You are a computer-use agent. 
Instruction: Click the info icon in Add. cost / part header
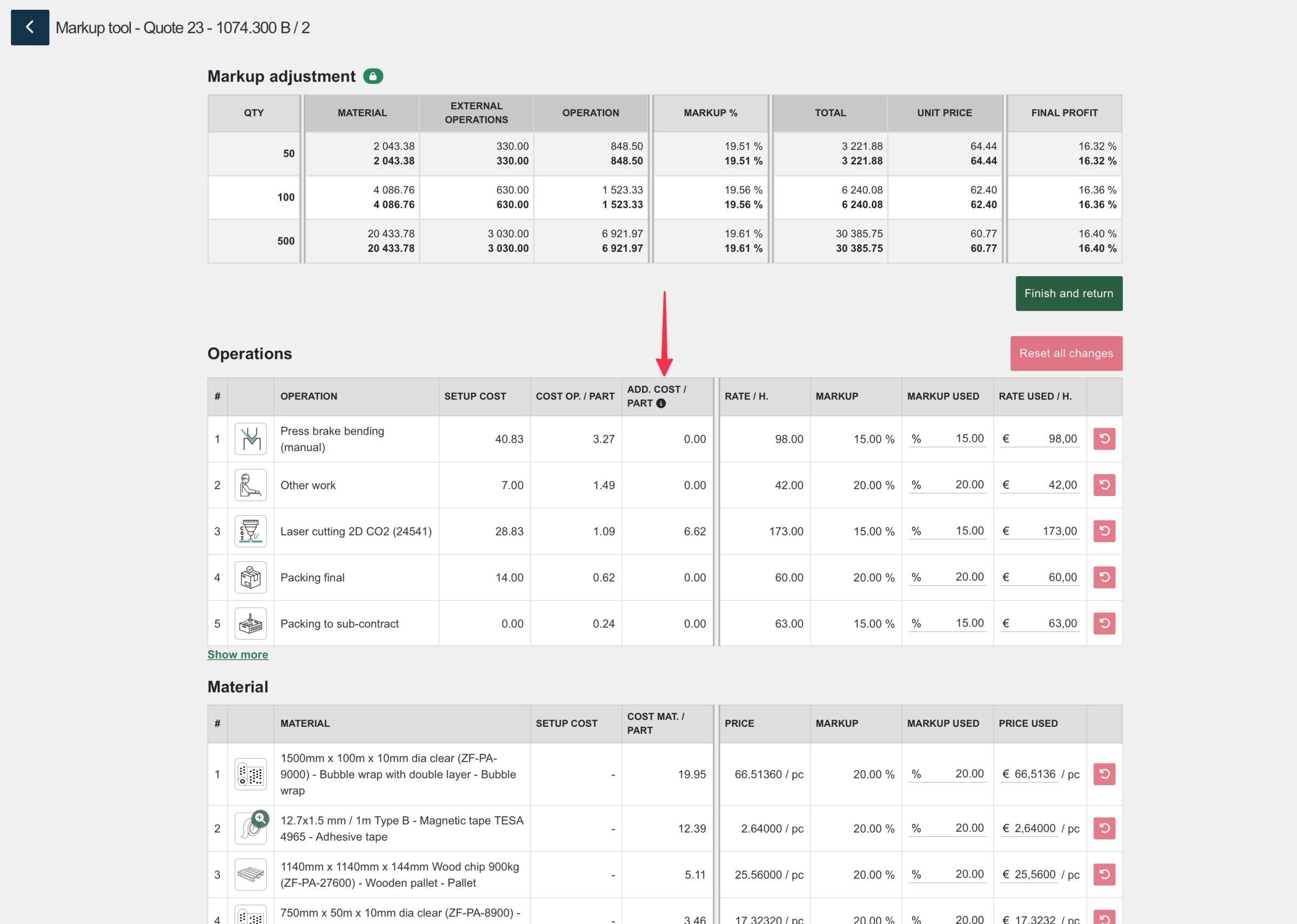660,404
